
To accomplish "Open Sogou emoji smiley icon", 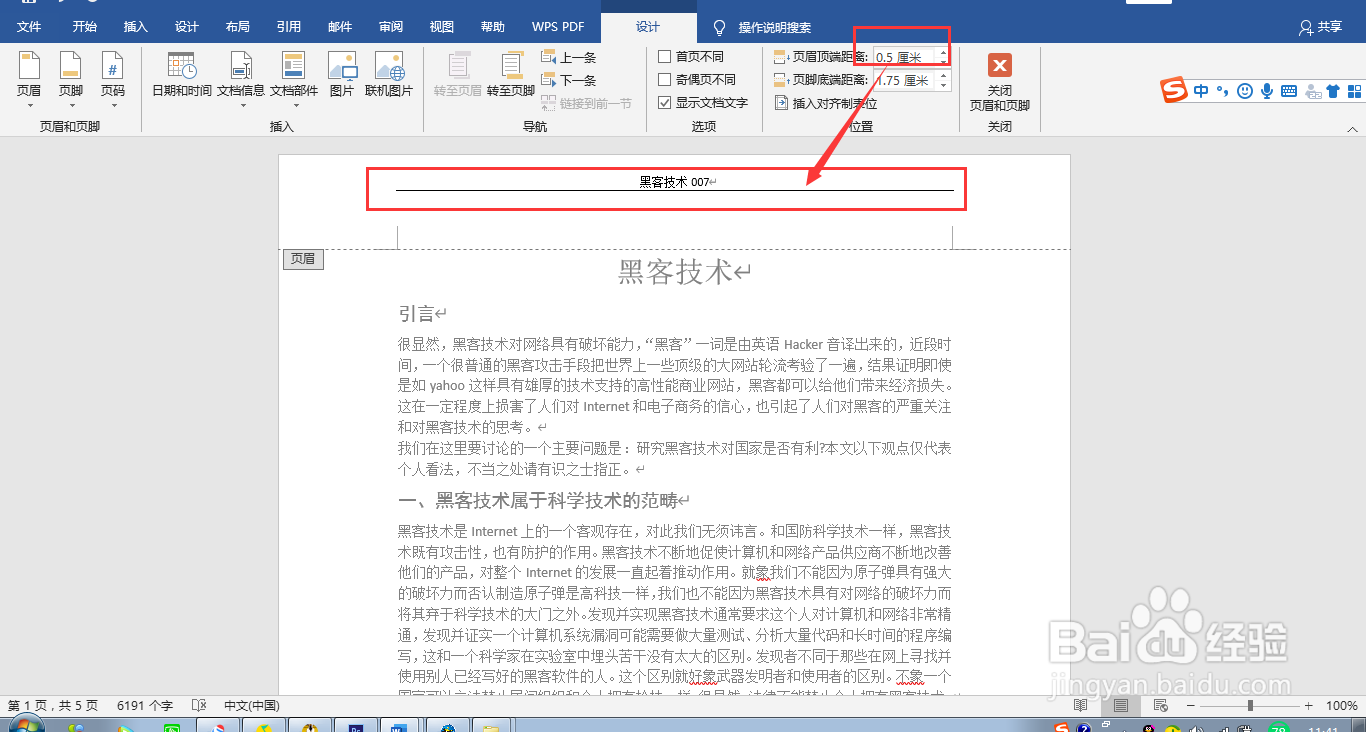I will (x=1245, y=92).
